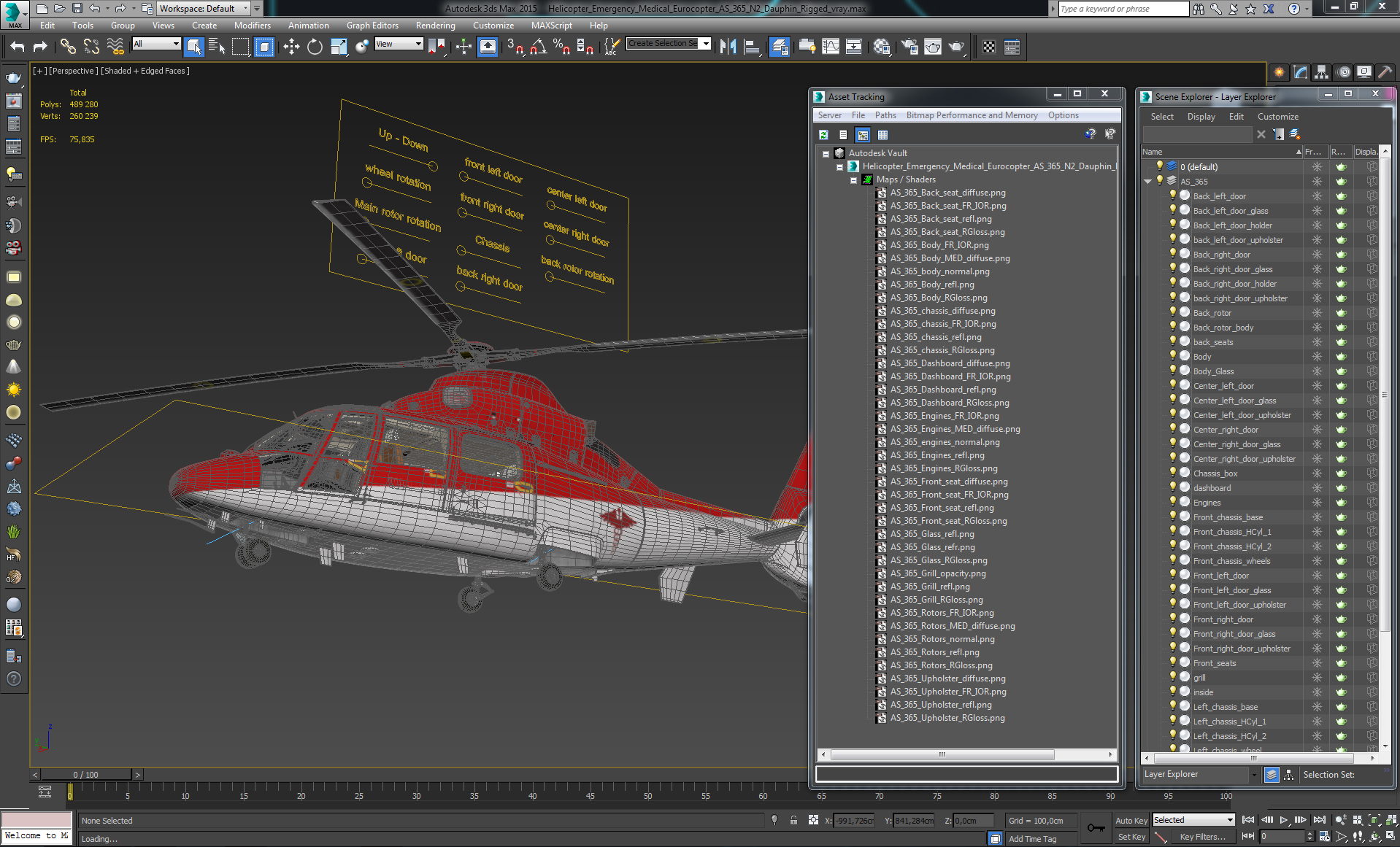Switch to the Create command panel tab

point(1279,71)
